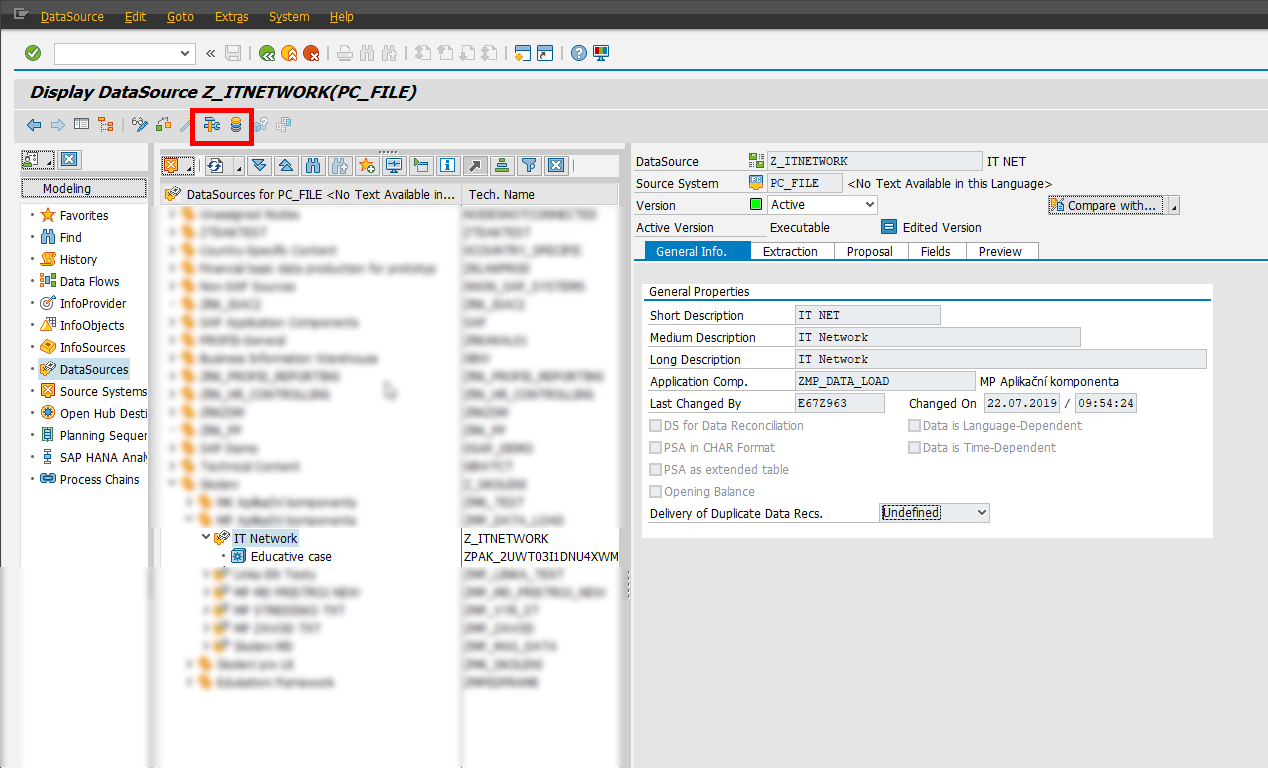
Task: Click the PSA database icon in the toolbar
Action: 236,125
